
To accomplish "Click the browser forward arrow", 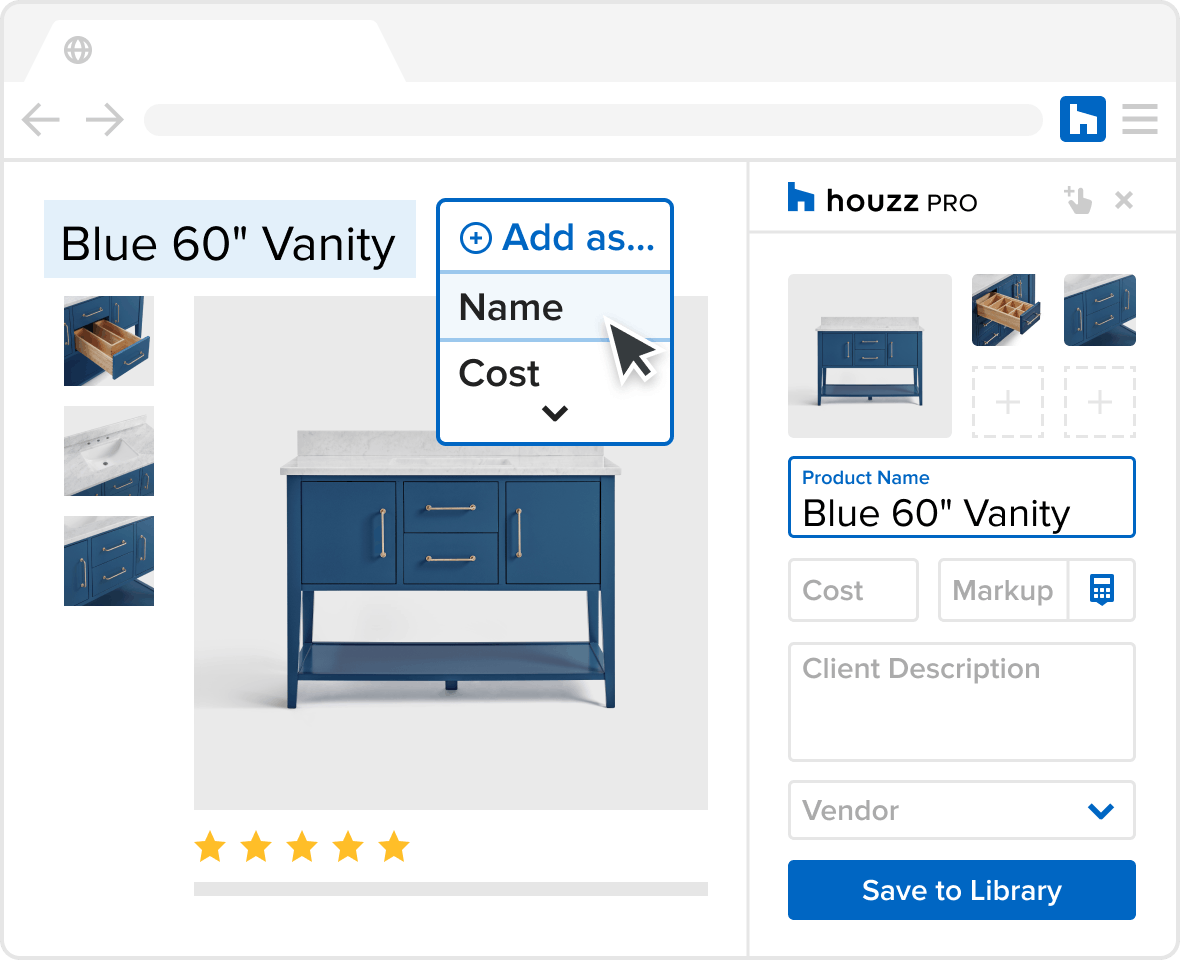I will click(x=105, y=119).
